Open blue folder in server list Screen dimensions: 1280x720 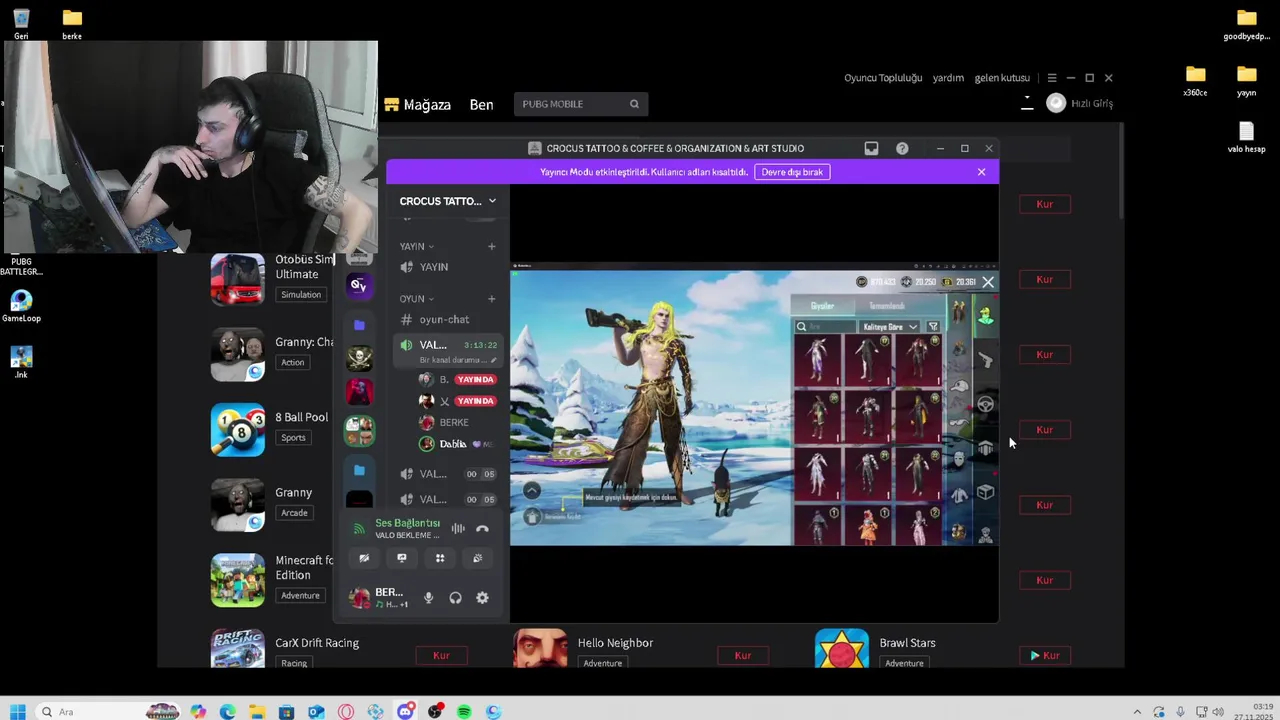[359, 470]
